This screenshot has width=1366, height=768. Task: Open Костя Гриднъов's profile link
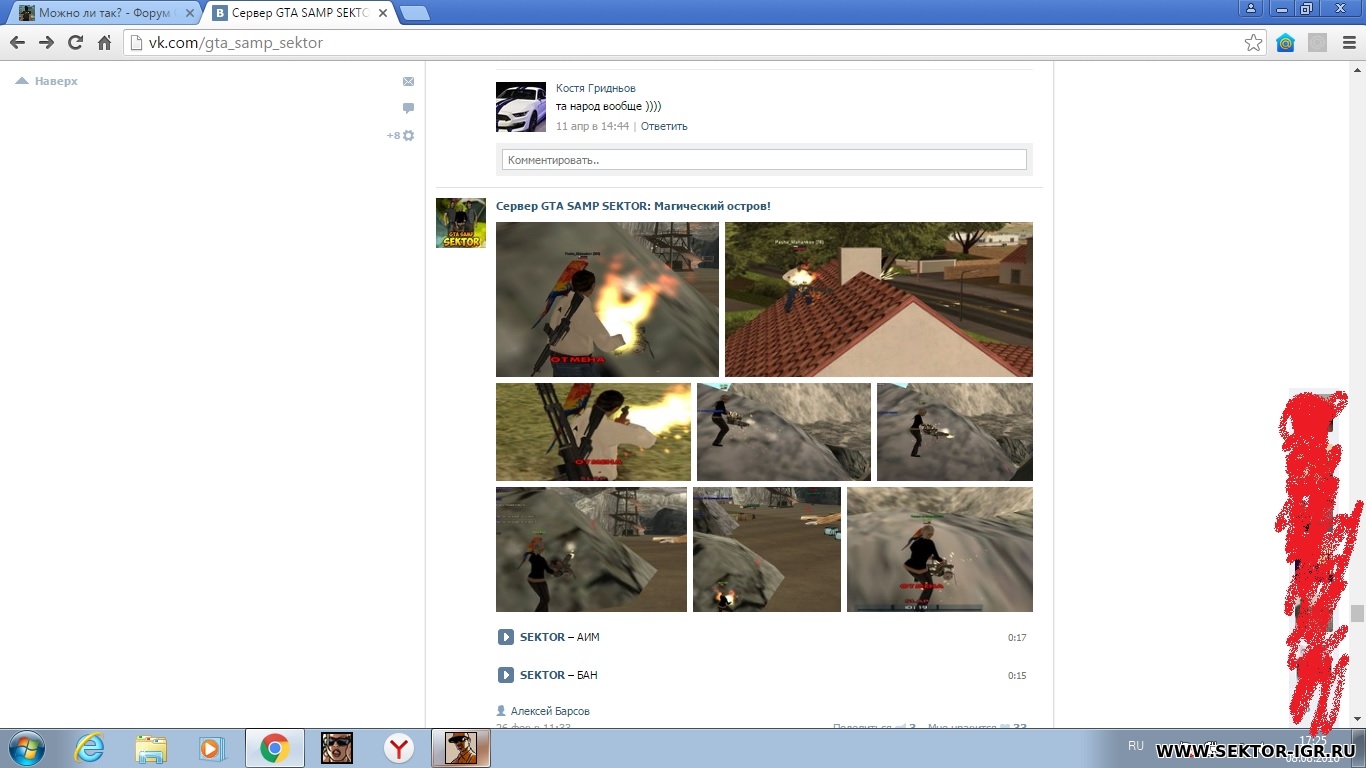[x=596, y=88]
